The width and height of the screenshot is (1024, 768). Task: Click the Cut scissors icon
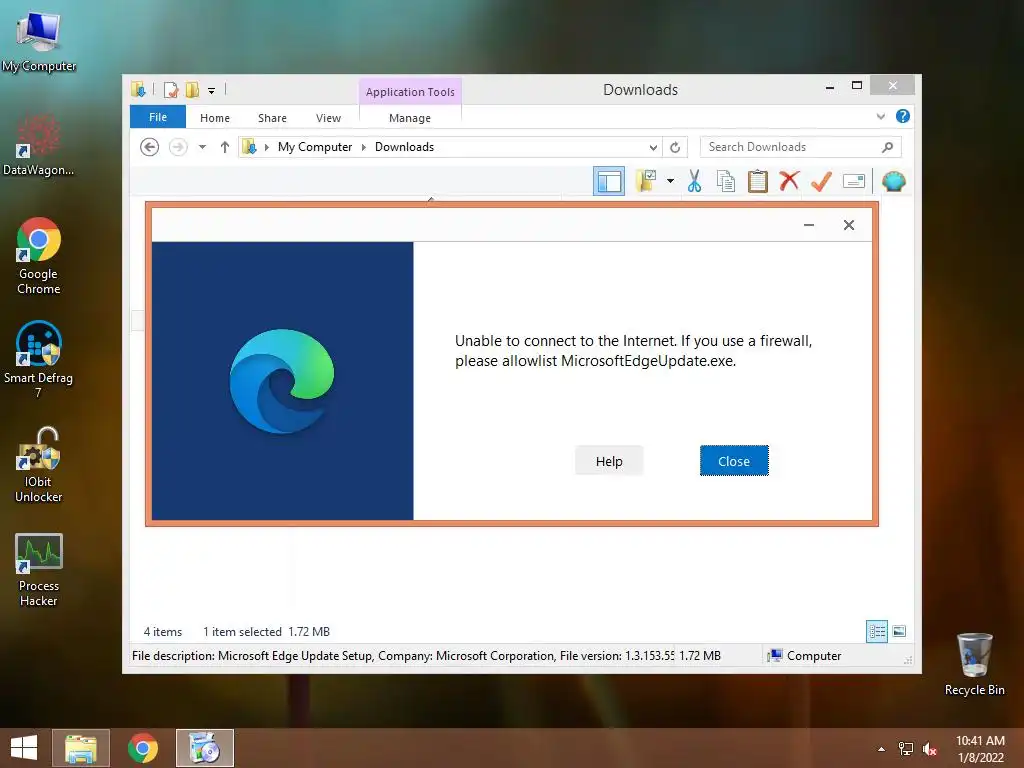[x=694, y=181]
